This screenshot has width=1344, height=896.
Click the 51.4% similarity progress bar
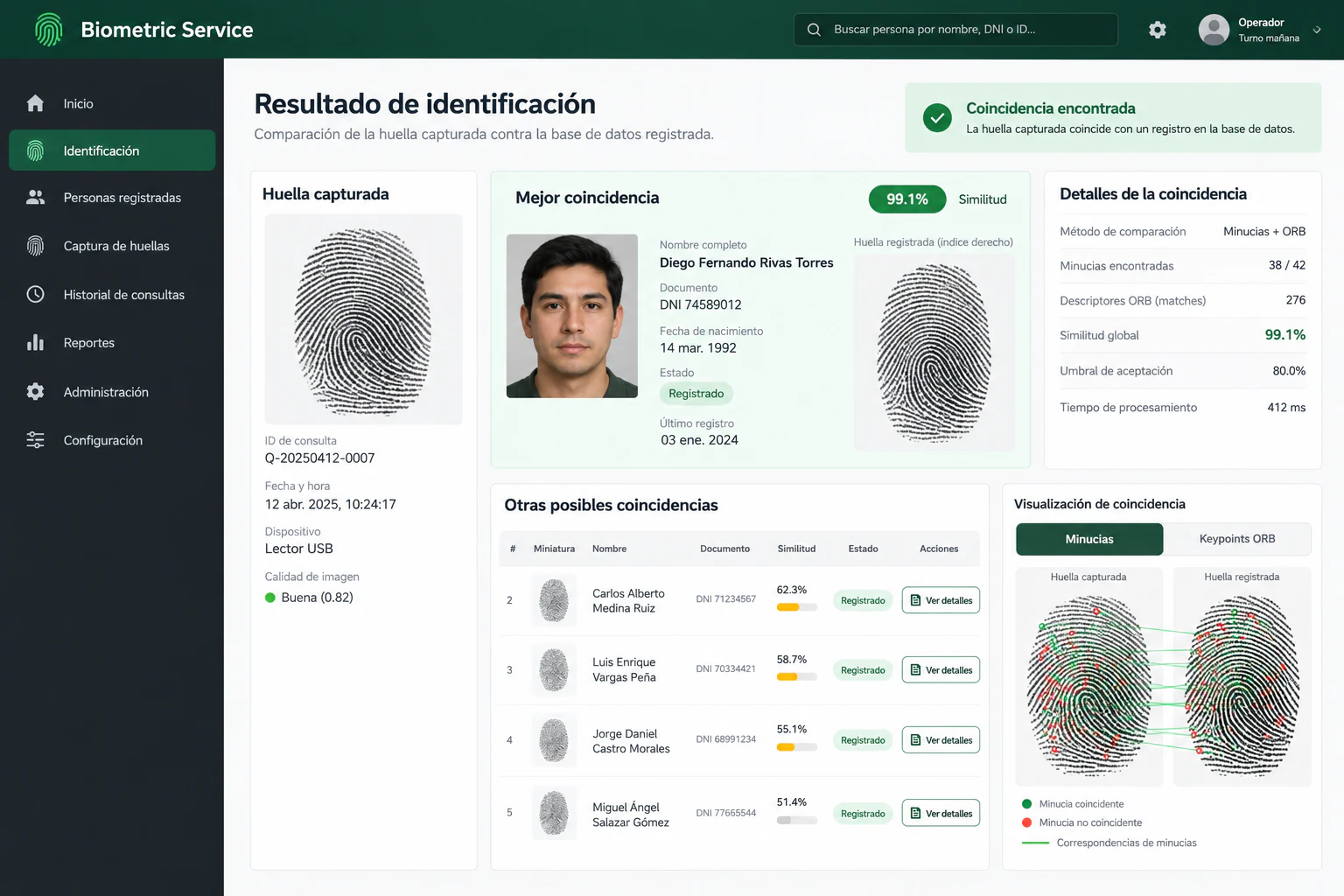pos(797,820)
